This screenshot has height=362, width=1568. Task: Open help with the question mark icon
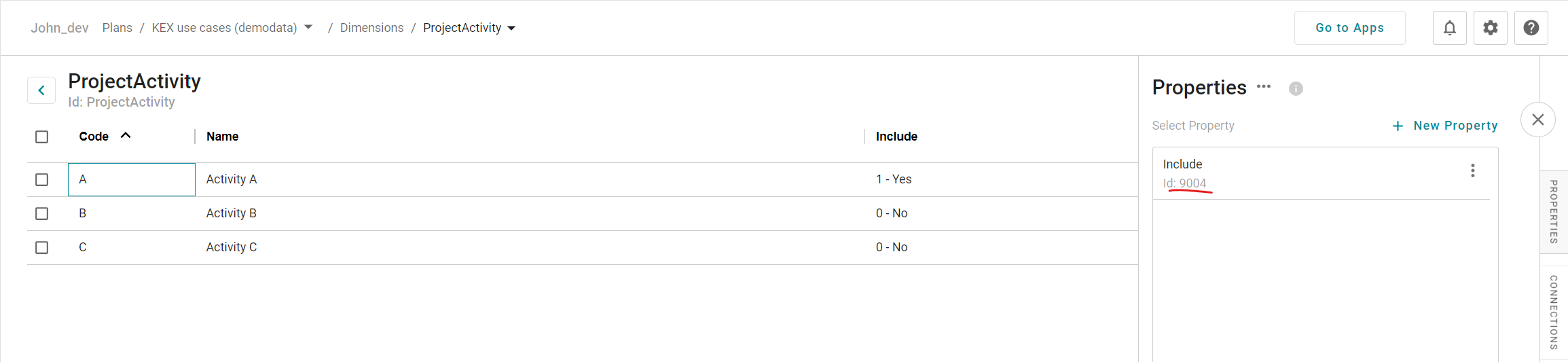point(1531,28)
